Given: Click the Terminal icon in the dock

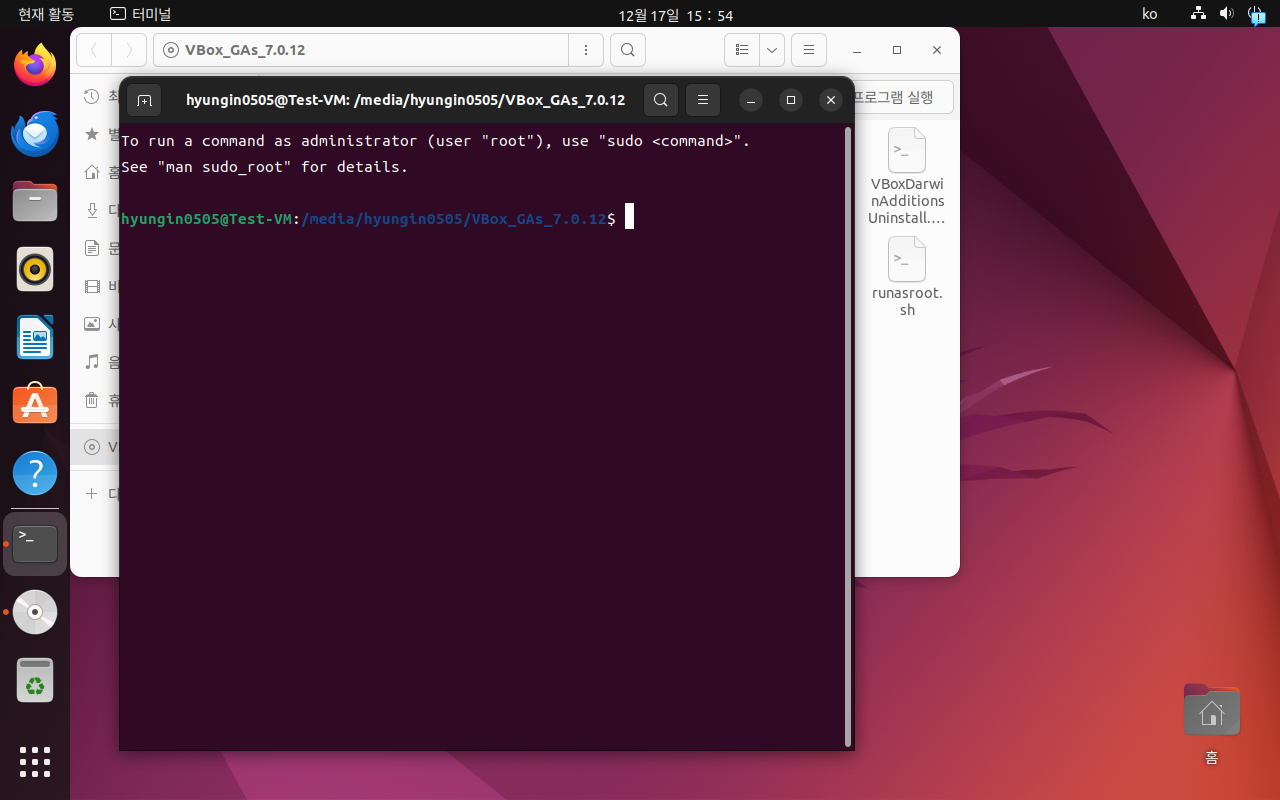Looking at the screenshot, I should 35,544.
